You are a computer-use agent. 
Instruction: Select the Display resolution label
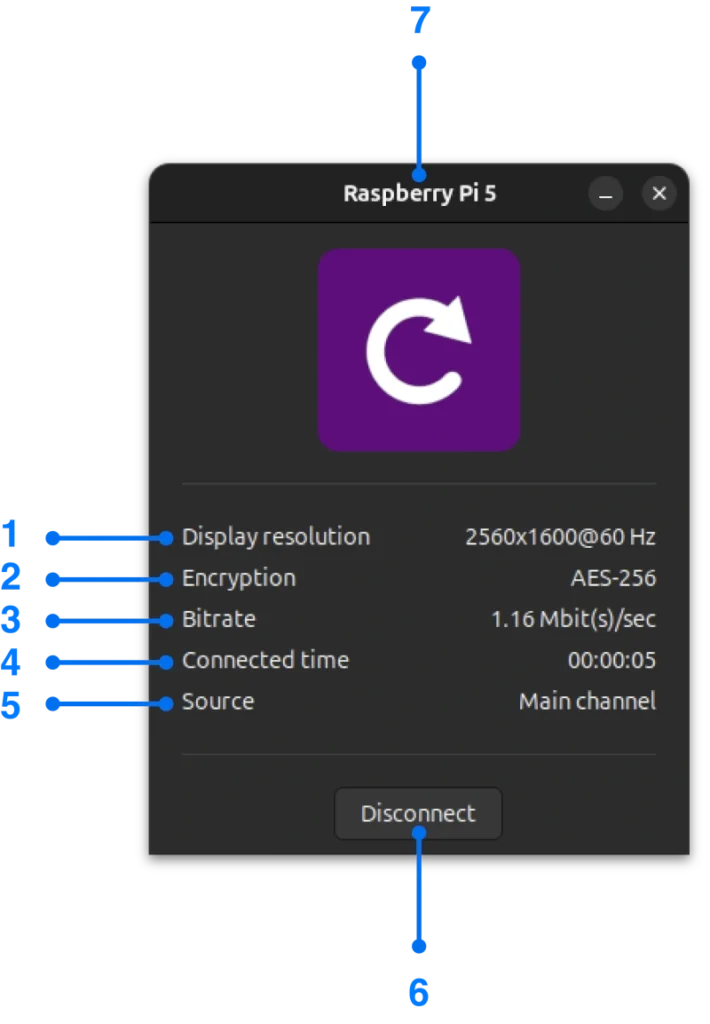[276, 537]
